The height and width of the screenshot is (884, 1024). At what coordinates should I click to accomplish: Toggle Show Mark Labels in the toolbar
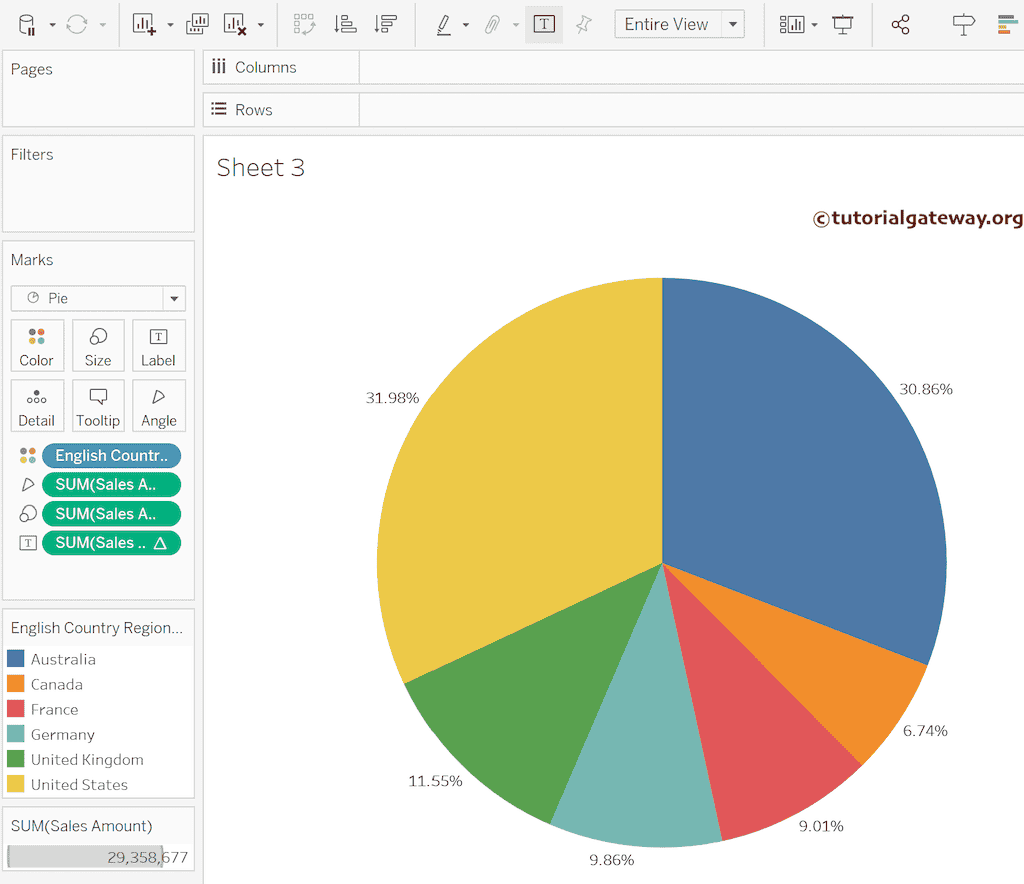coord(544,24)
